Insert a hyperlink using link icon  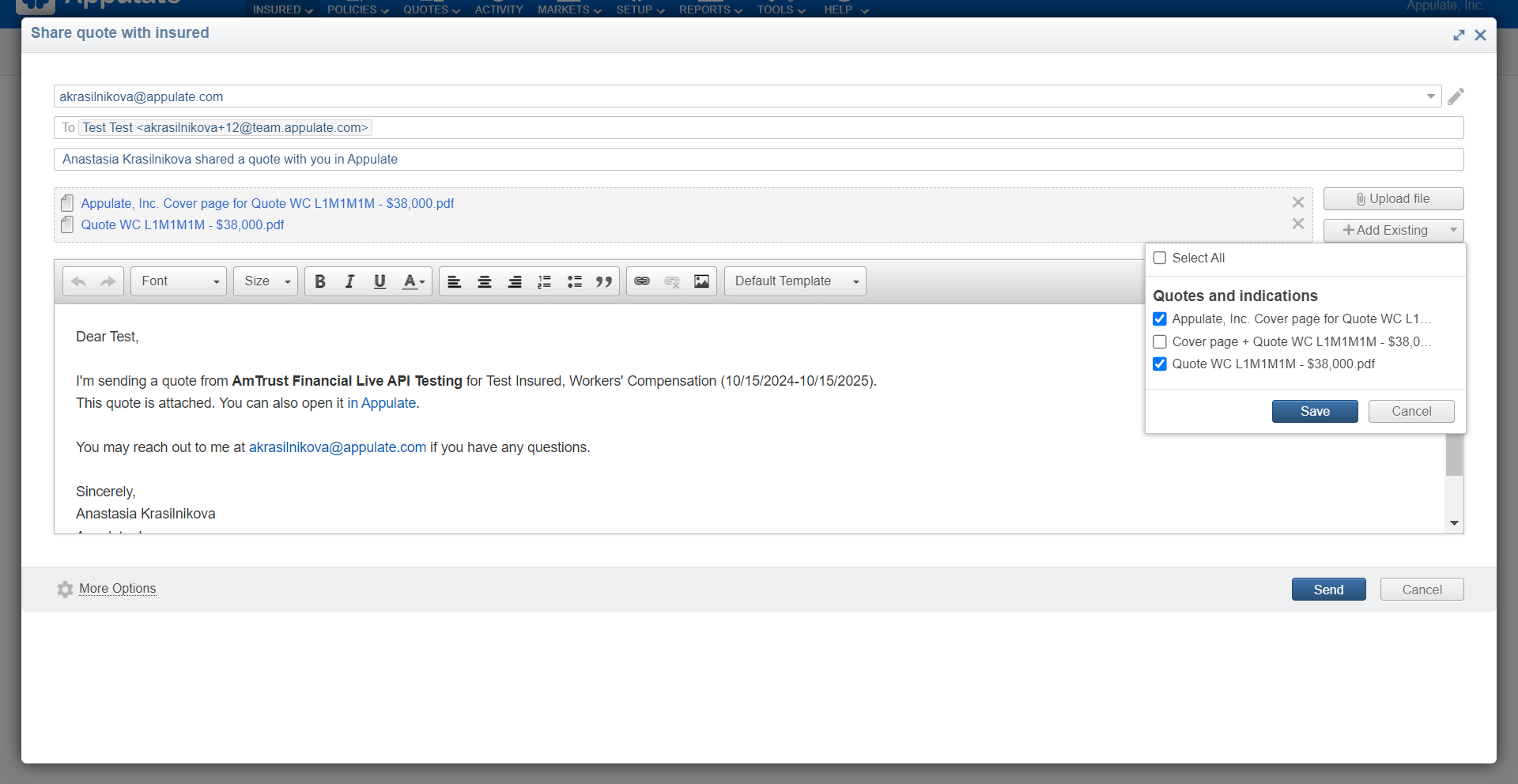point(642,281)
